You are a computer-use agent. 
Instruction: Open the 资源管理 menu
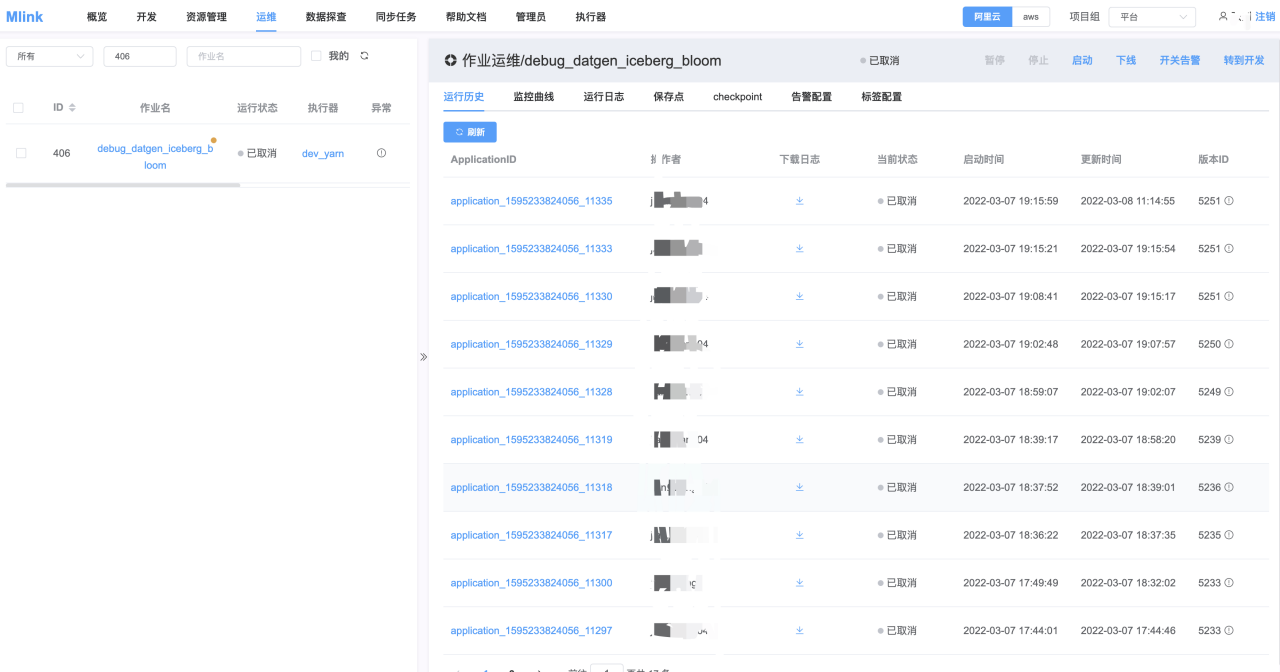point(206,17)
